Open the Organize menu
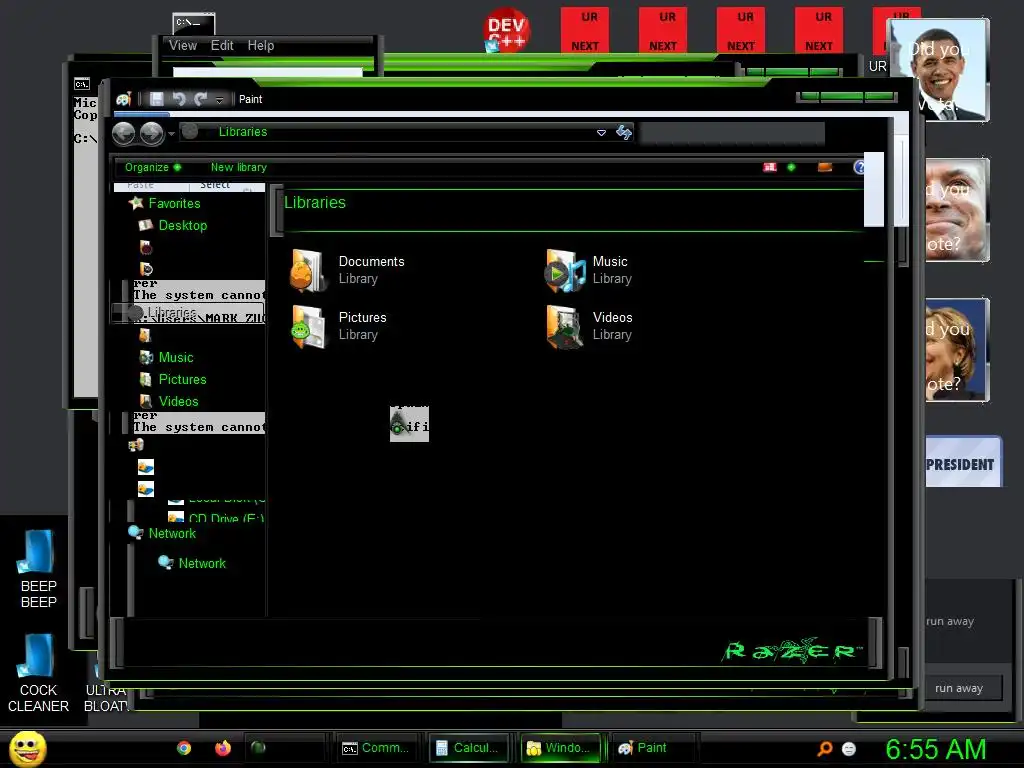 coord(153,167)
